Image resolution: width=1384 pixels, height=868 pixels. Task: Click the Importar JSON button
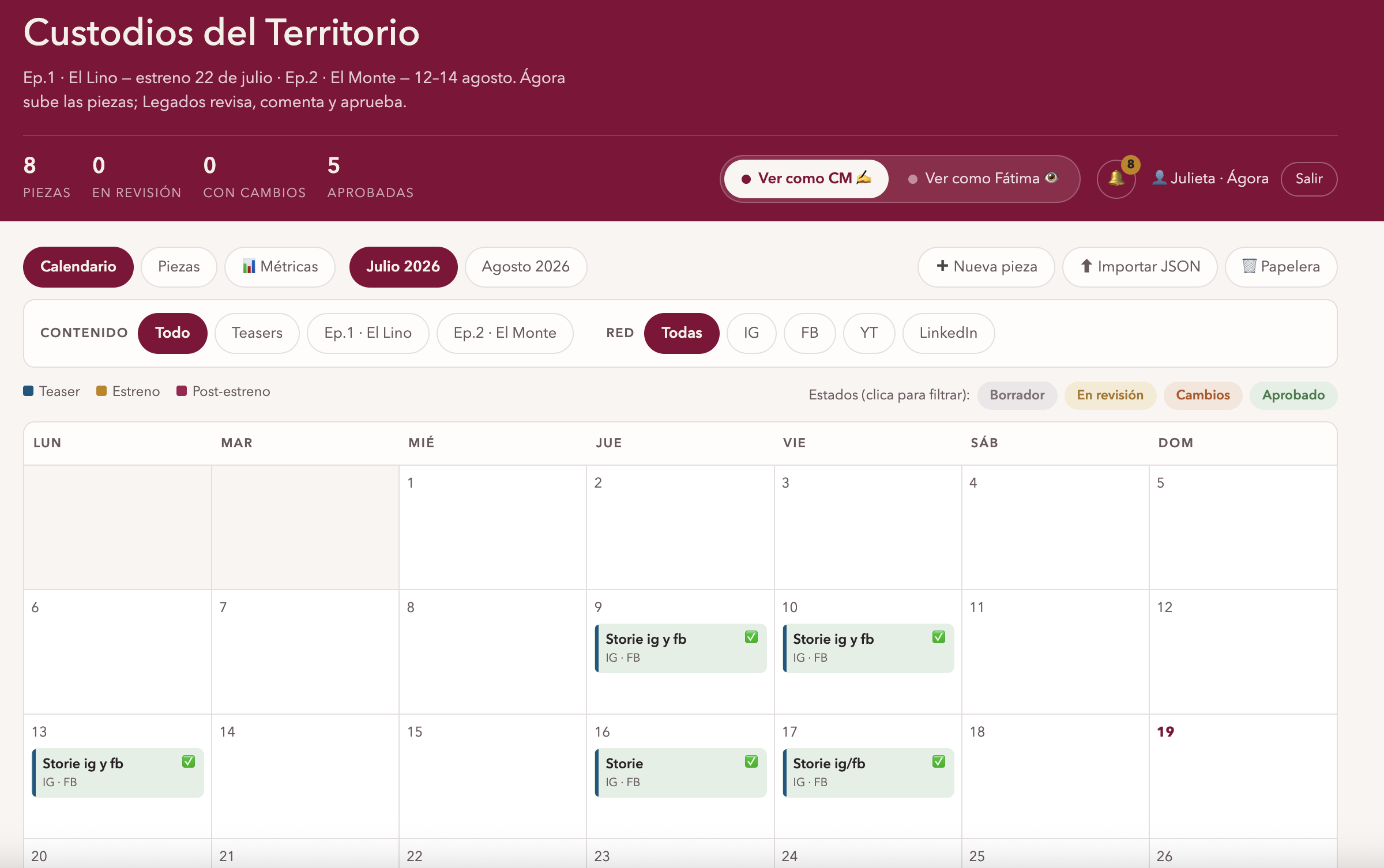[1140, 267]
